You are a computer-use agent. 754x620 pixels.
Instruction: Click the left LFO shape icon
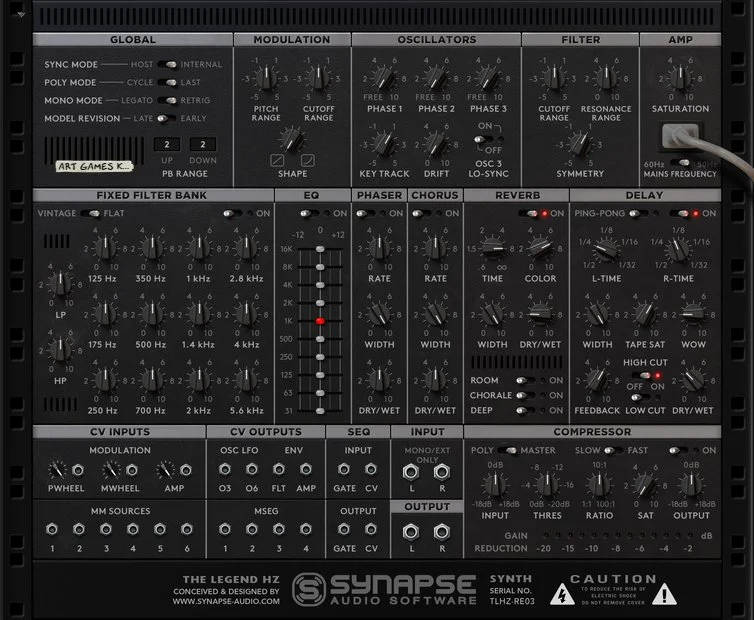(277, 160)
